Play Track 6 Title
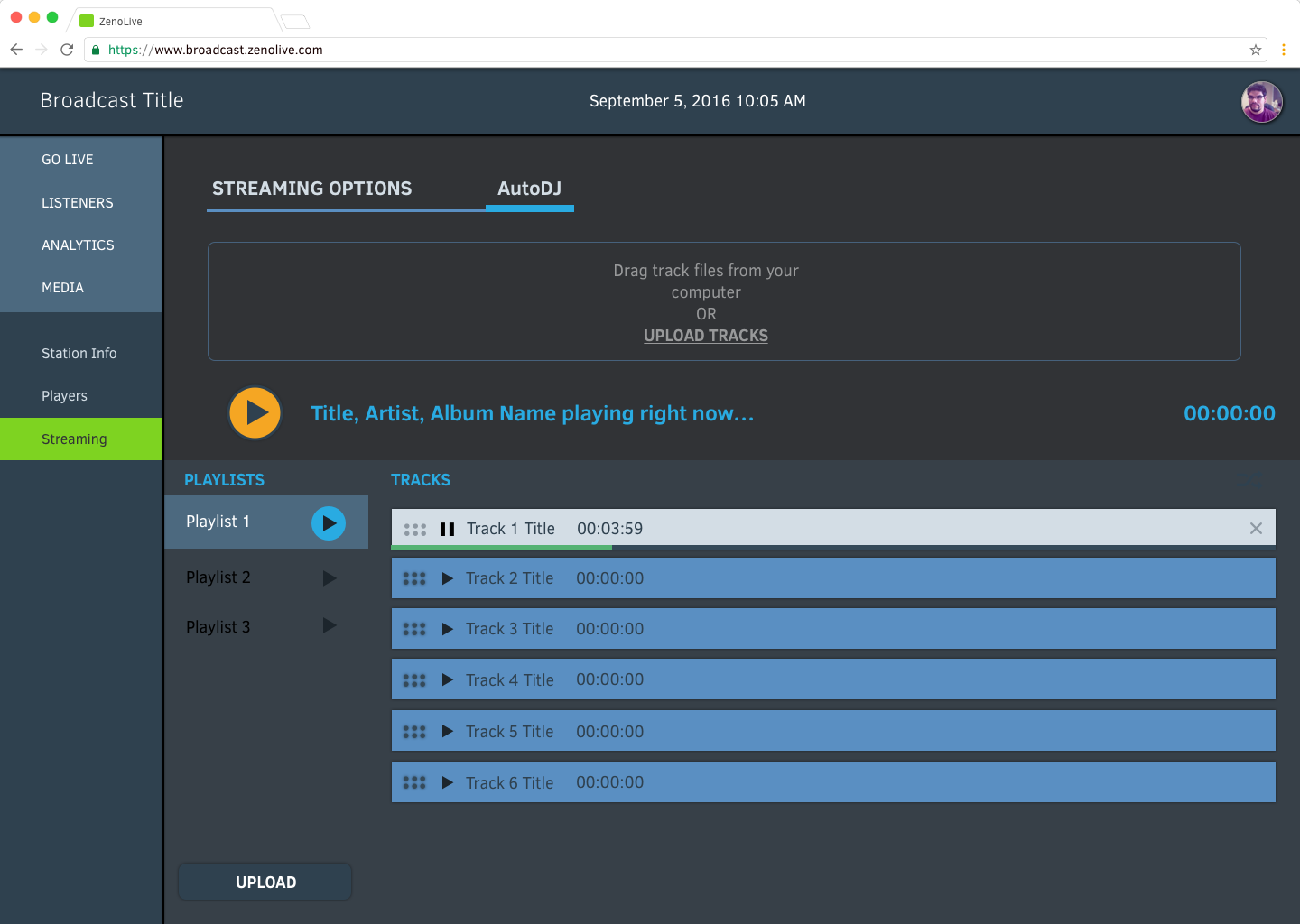This screenshot has height=924, width=1300. [447, 782]
